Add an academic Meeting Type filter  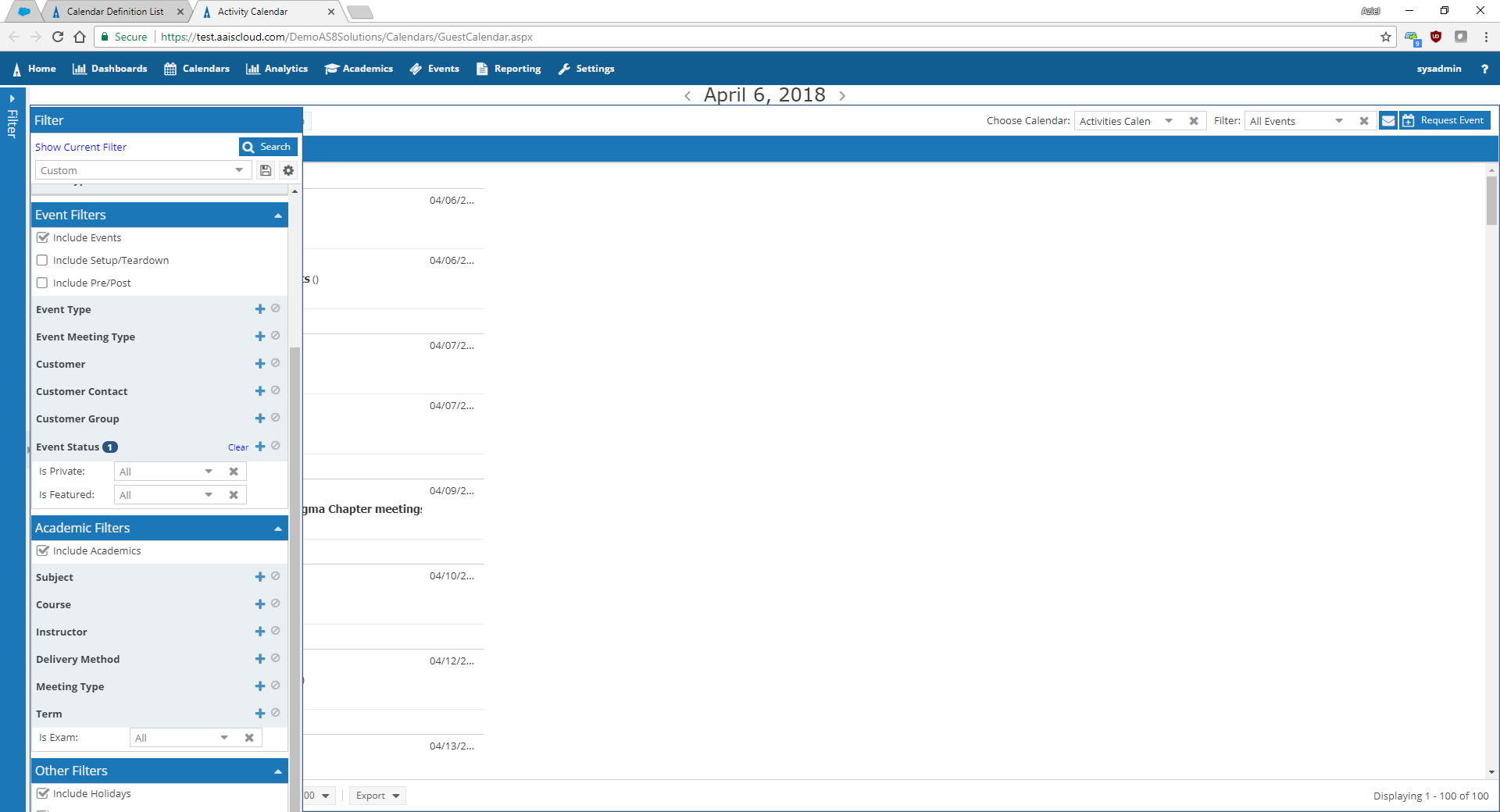click(260, 686)
